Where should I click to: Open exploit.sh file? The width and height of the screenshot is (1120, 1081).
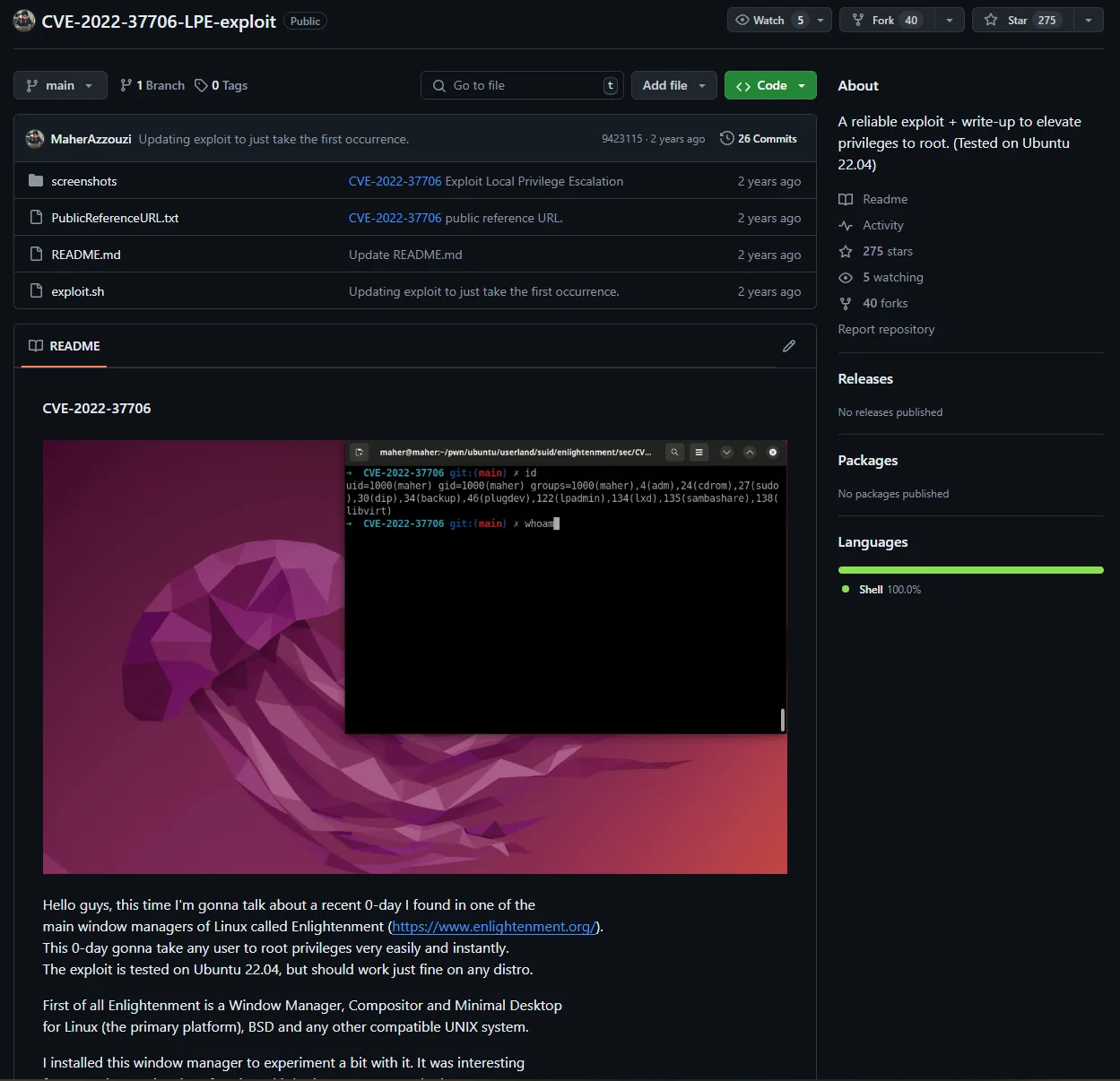(x=78, y=291)
